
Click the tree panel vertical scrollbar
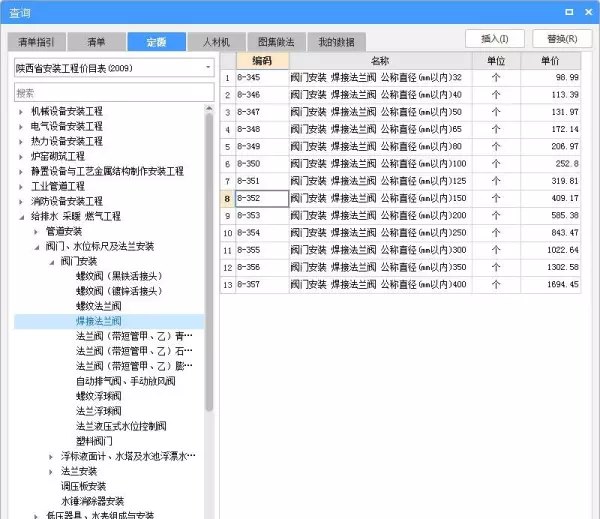[209, 262]
